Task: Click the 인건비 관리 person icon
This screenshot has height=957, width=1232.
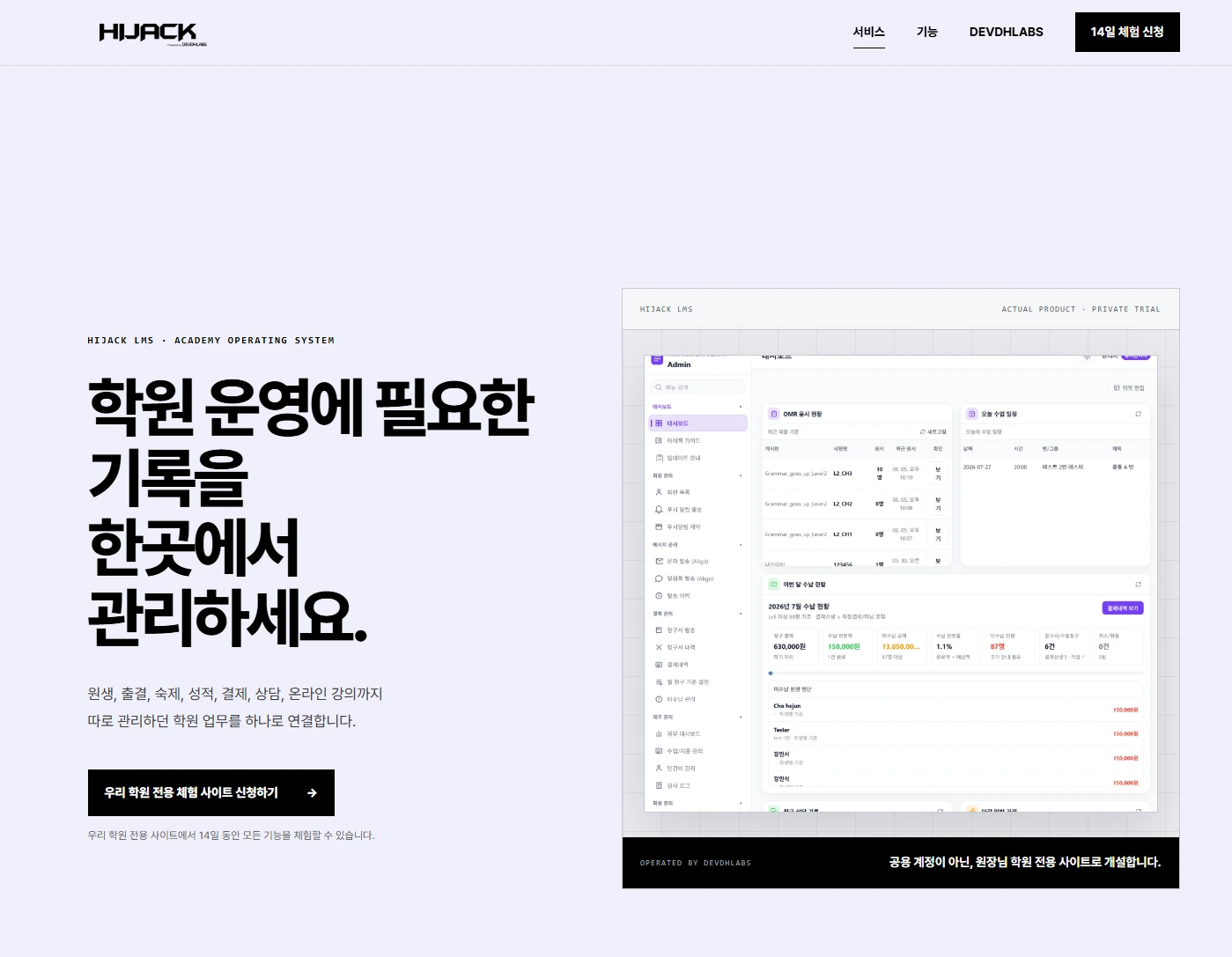Action: pyautogui.click(x=659, y=768)
